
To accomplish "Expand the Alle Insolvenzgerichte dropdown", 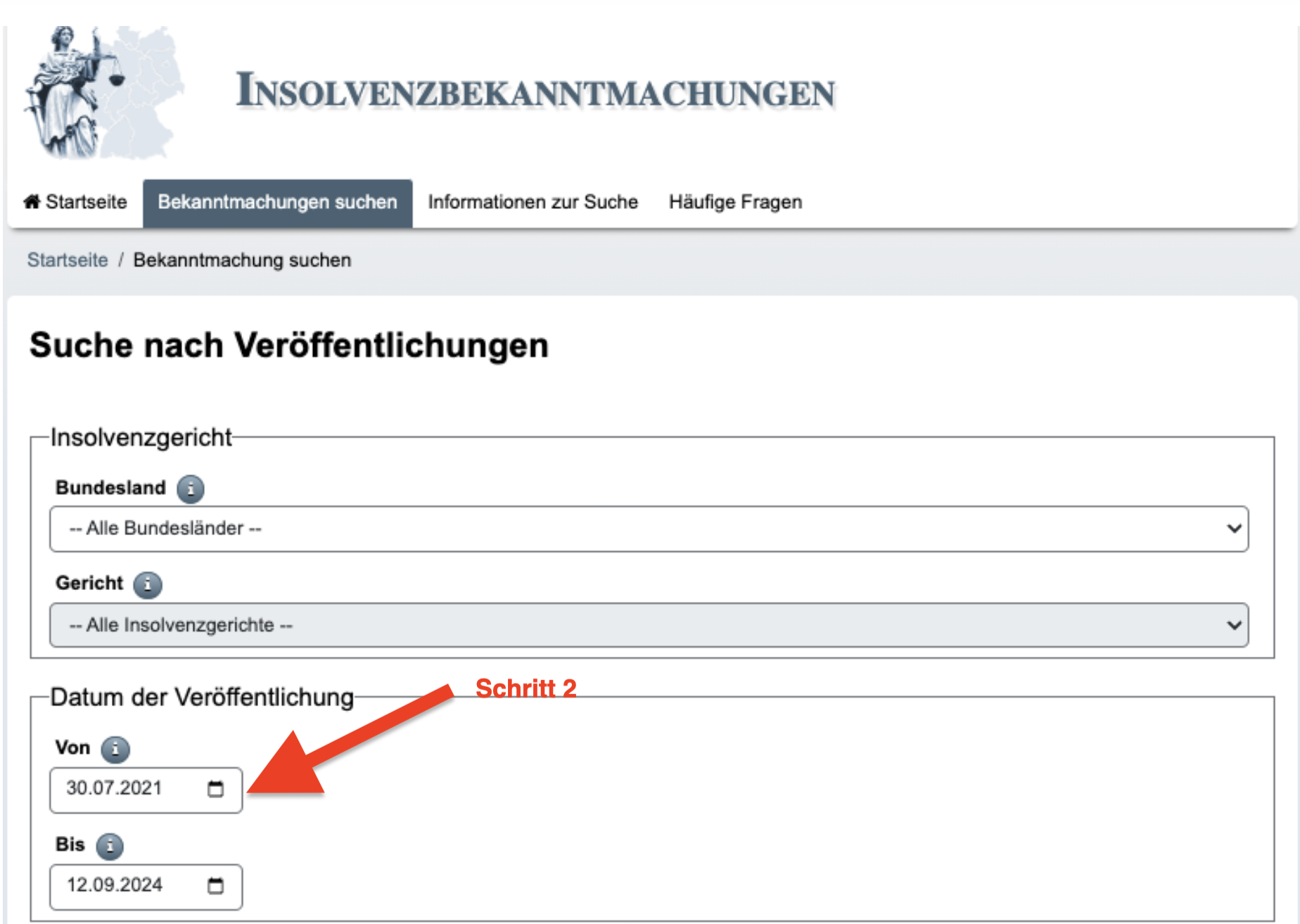I will [x=649, y=625].
